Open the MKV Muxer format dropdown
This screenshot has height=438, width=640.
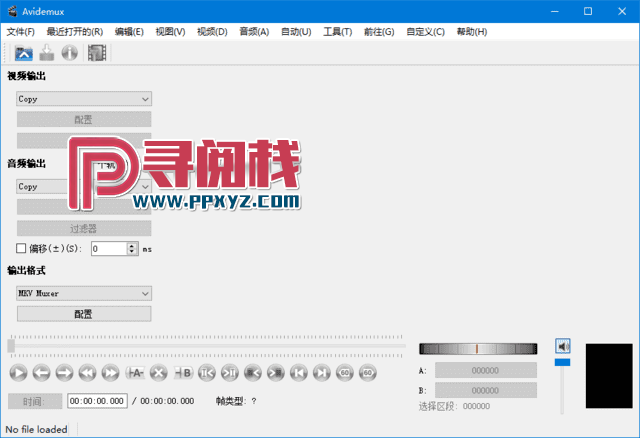click(x=84, y=293)
